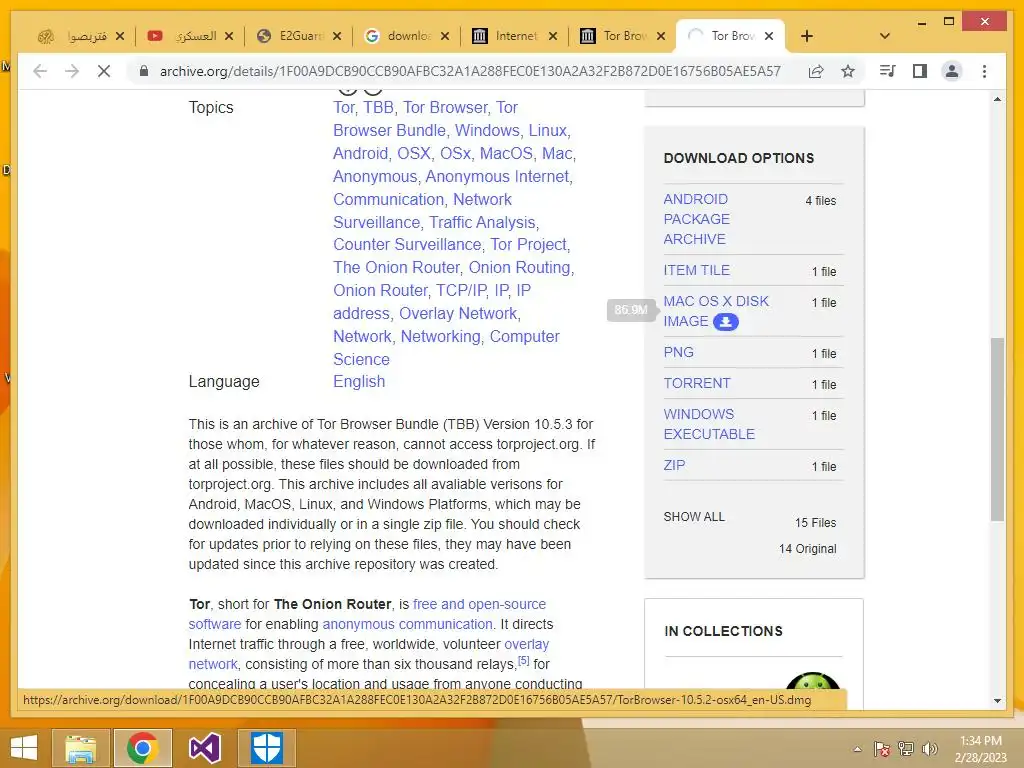Open the 'Anonymous Internet' topic link
The width and height of the screenshot is (1024, 768).
tap(497, 176)
